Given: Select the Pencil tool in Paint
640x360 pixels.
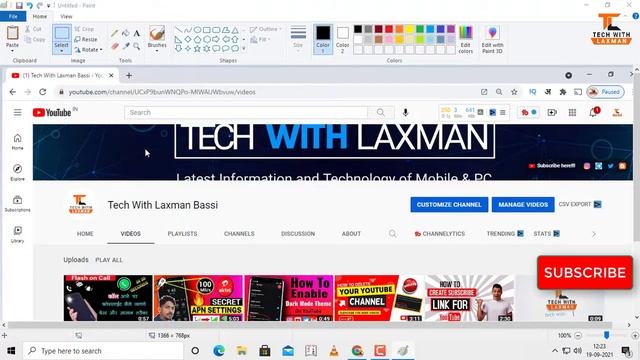Looking at the screenshot, I should 115,33.
